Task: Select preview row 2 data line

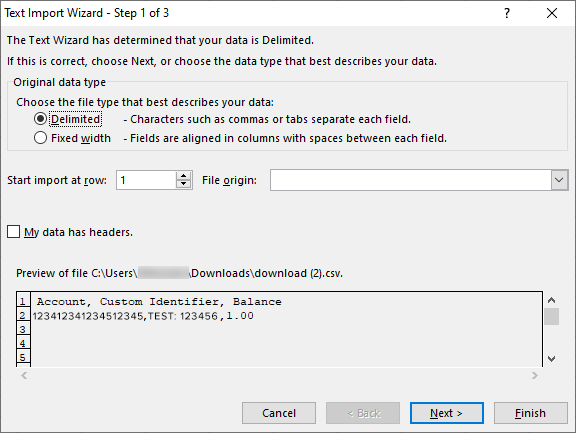Action: (143, 316)
